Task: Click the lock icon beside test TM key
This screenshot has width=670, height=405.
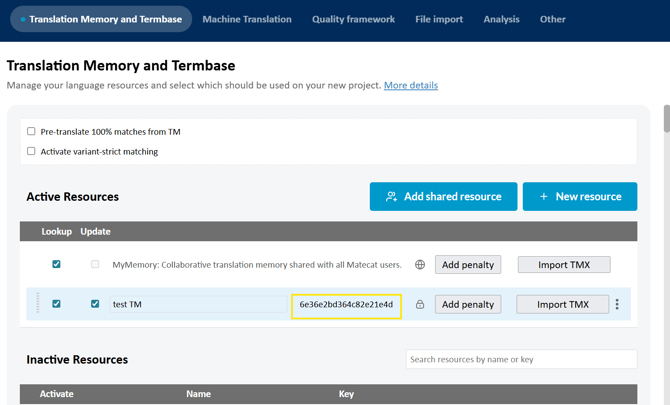Action: (x=420, y=304)
